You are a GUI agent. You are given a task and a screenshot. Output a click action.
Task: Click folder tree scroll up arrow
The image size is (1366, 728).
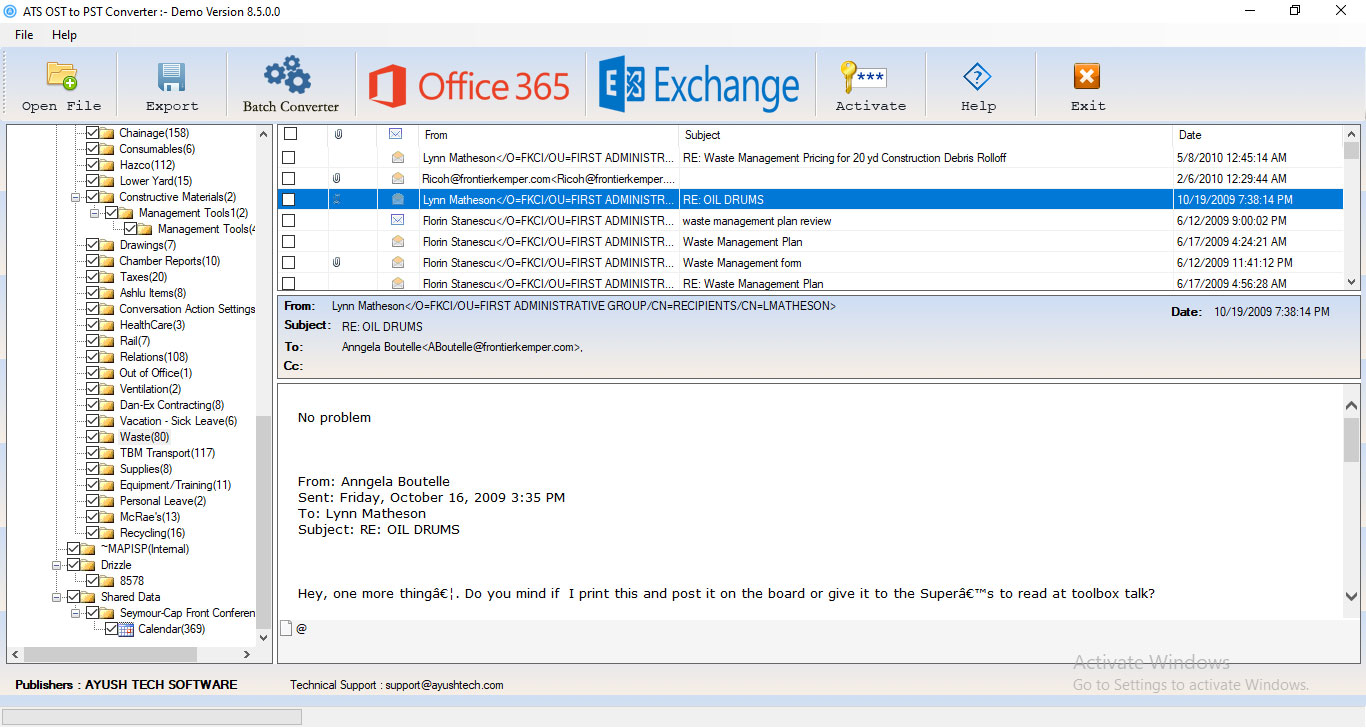pyautogui.click(x=264, y=132)
